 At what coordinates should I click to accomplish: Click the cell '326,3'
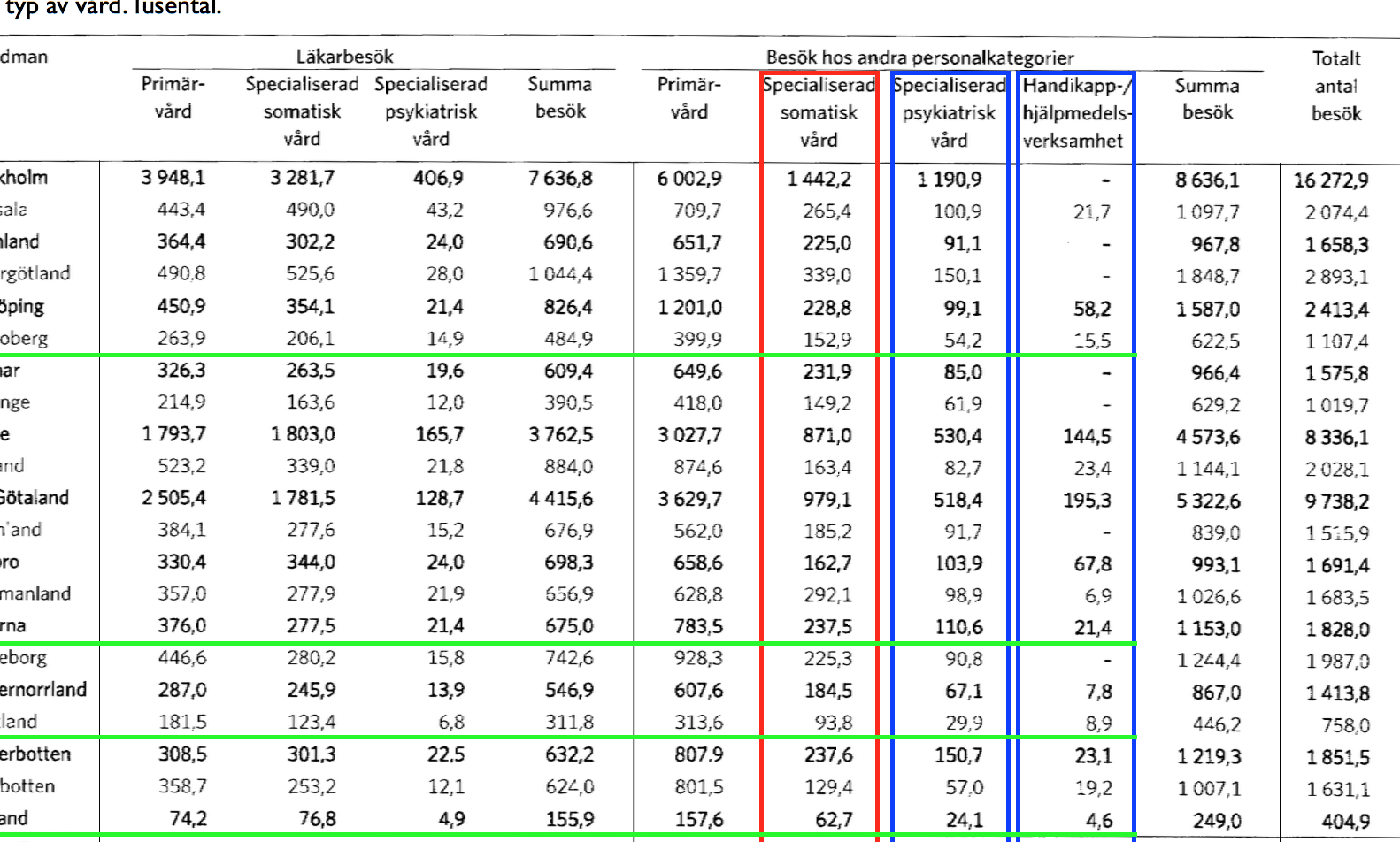click(181, 370)
